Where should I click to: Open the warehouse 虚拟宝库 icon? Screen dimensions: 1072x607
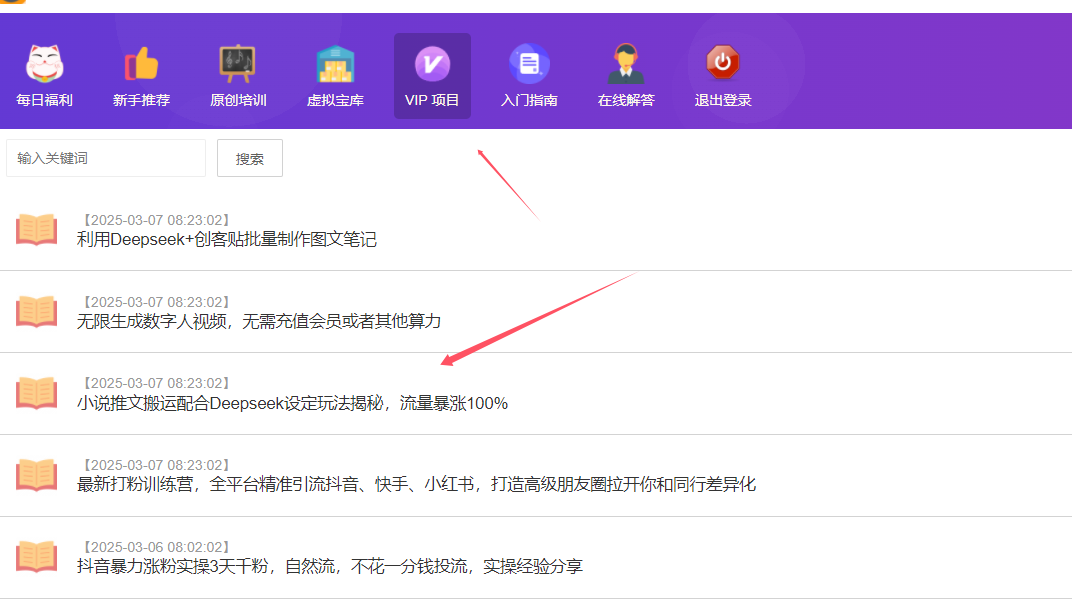(x=335, y=64)
